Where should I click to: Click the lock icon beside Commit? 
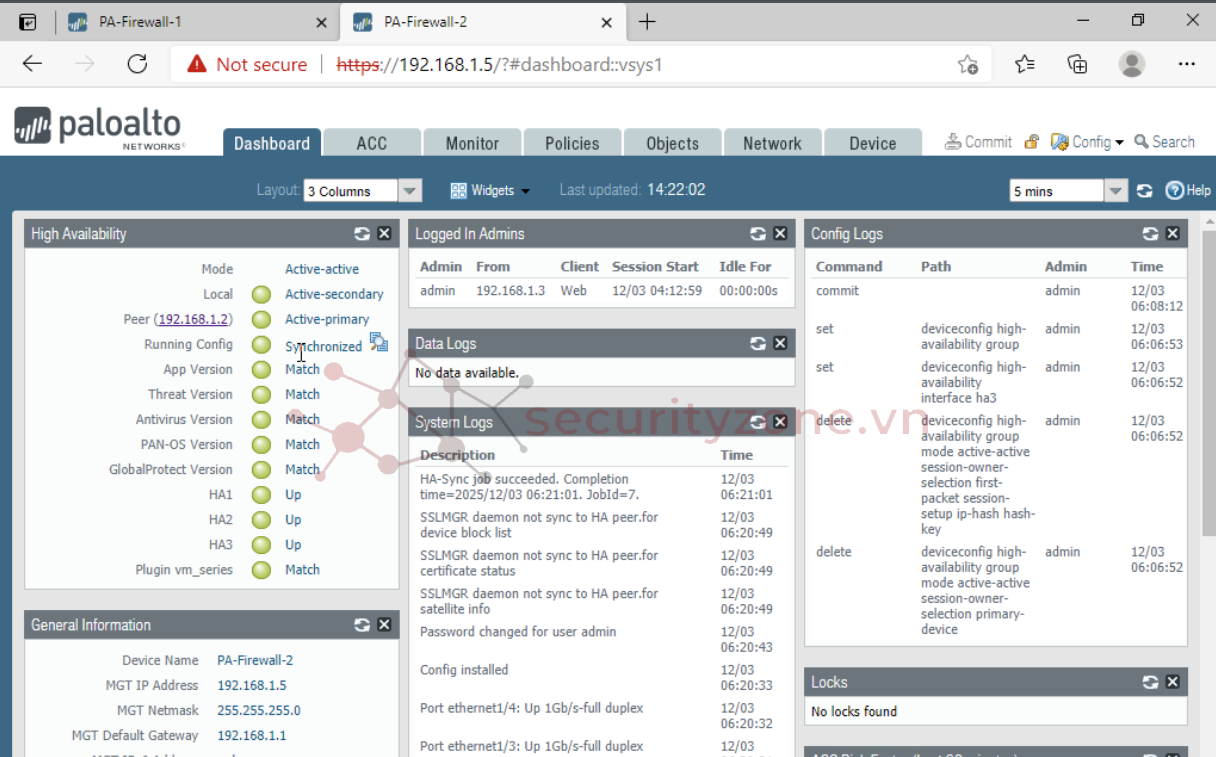tap(1031, 142)
